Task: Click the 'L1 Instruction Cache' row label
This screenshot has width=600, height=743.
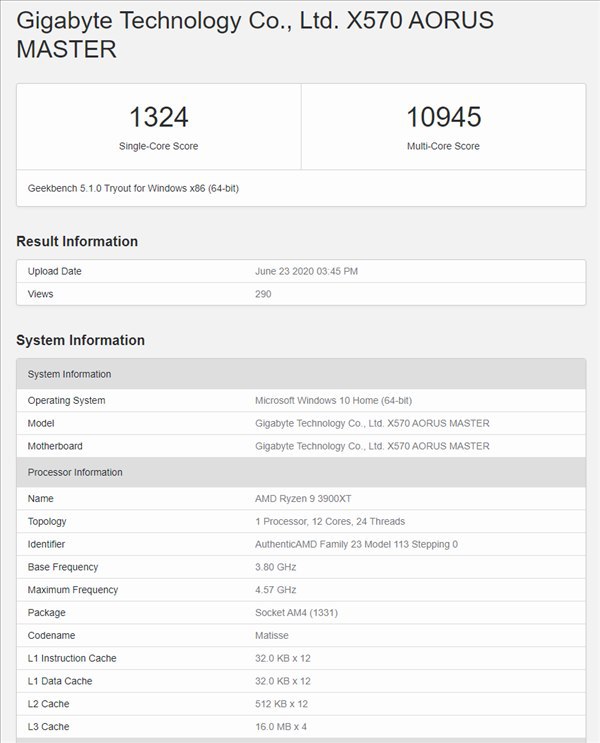Action: [x=72, y=658]
